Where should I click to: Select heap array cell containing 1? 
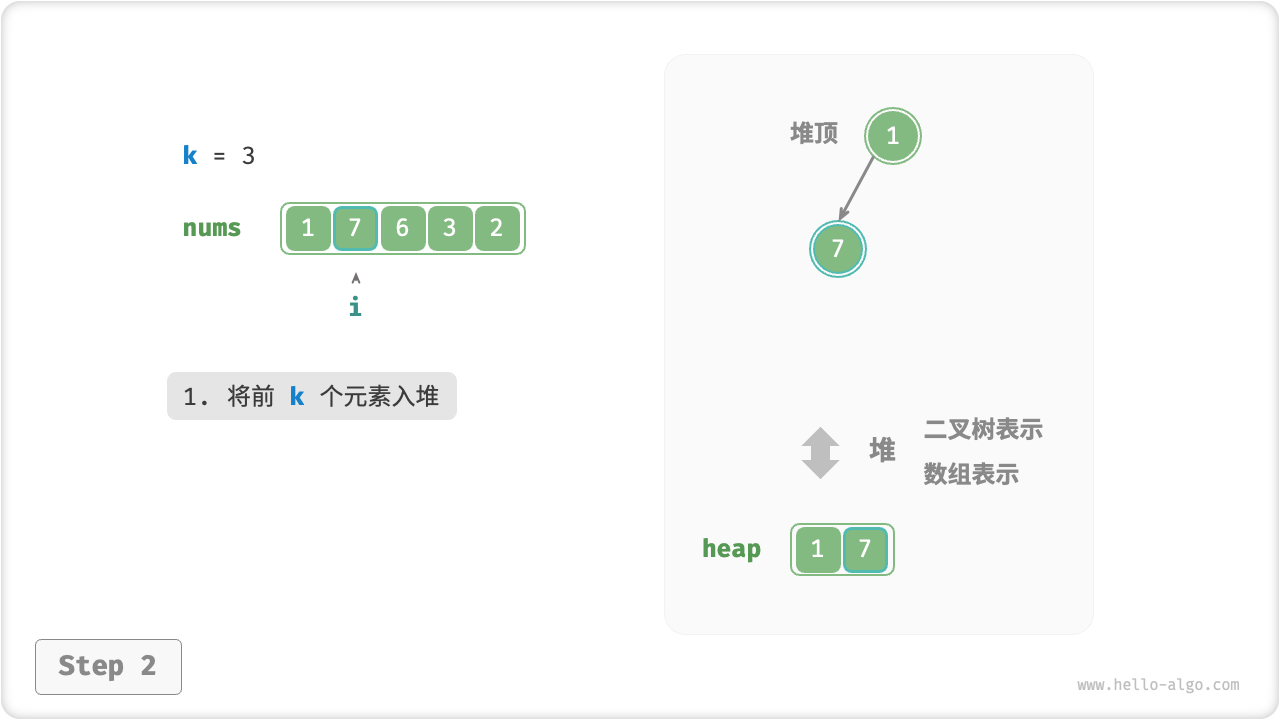[x=818, y=549]
